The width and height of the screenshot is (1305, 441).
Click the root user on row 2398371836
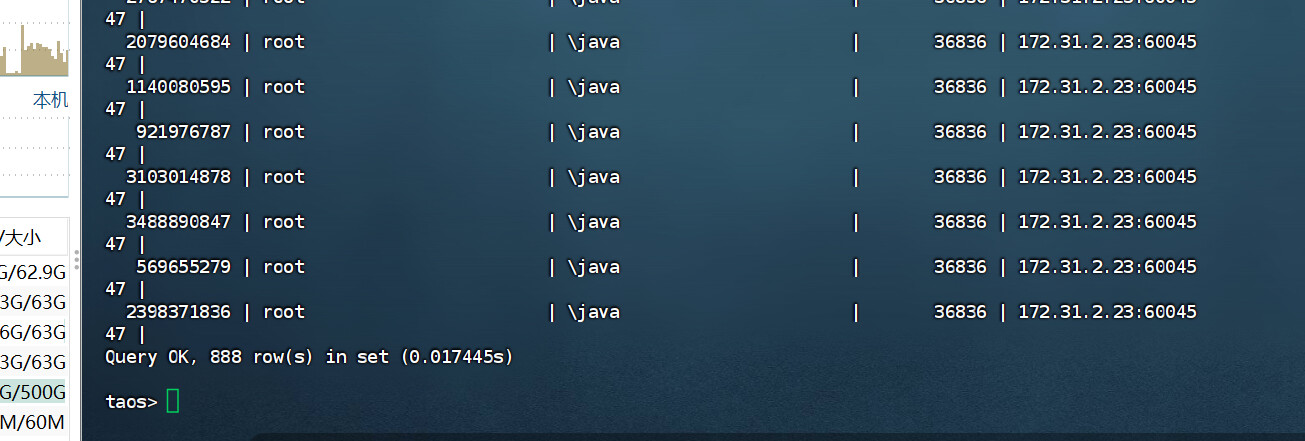pyautogui.click(x=284, y=312)
